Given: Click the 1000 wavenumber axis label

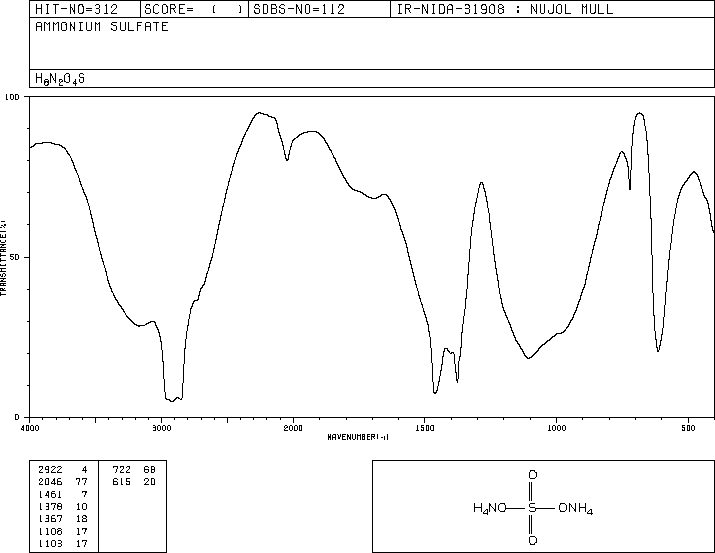Looking at the screenshot, I should (x=556, y=428).
